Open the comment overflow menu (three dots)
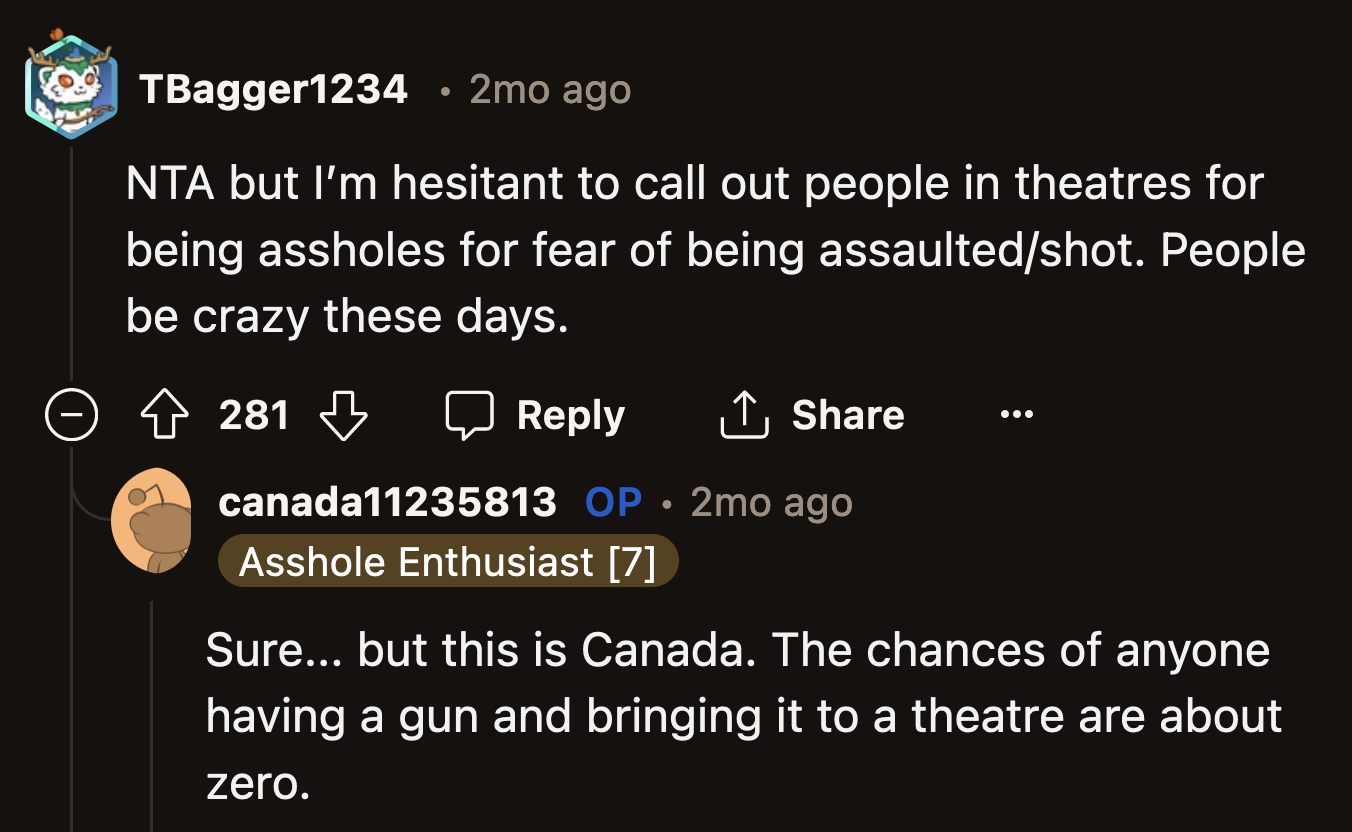Image resolution: width=1352 pixels, height=832 pixels. 1016,414
